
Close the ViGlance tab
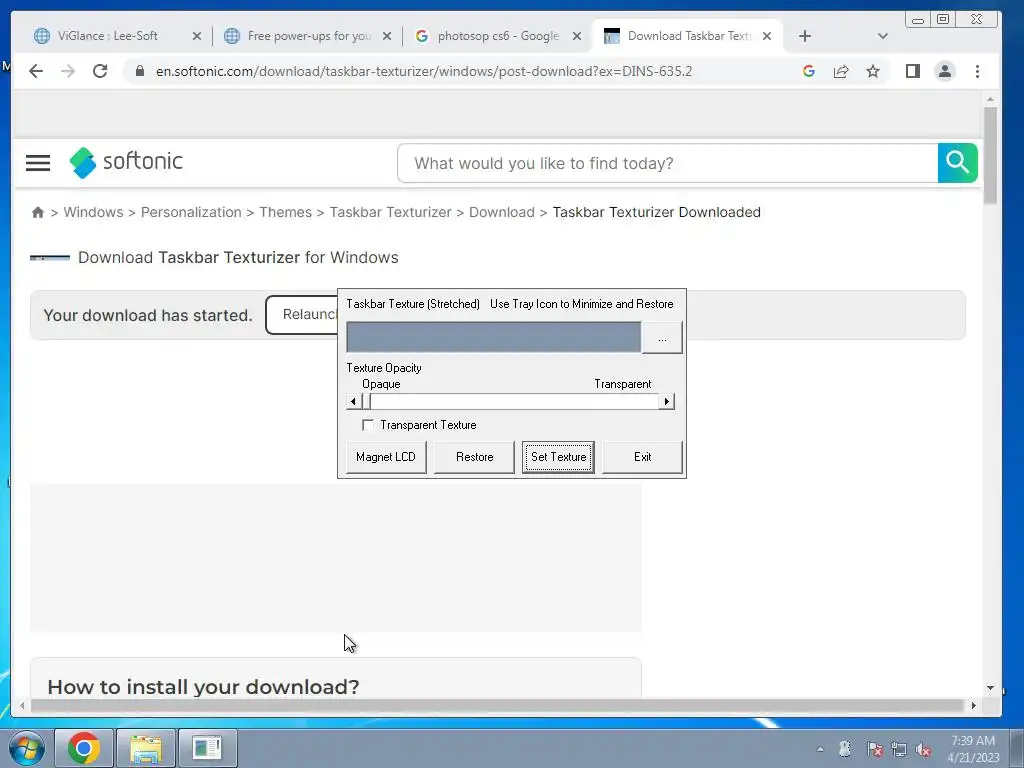[x=197, y=36]
